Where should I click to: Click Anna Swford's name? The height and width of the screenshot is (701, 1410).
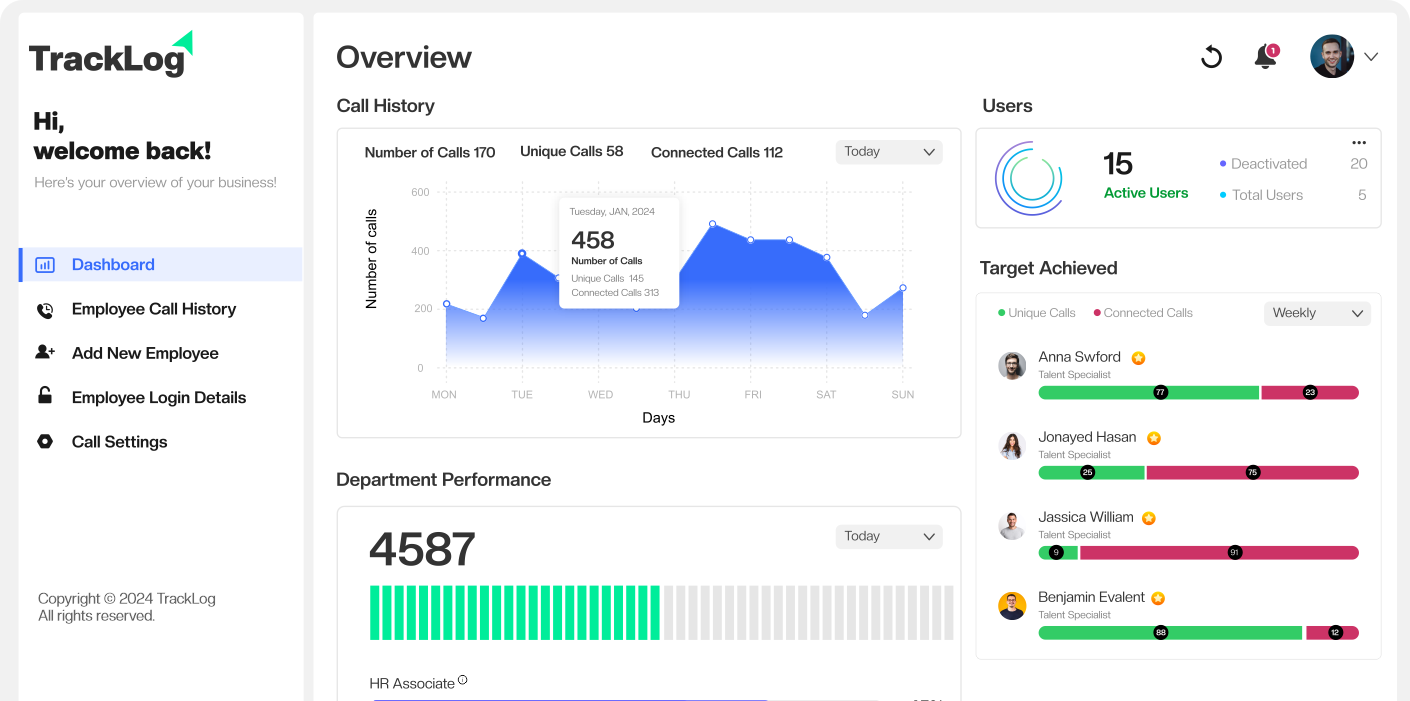pos(1079,357)
